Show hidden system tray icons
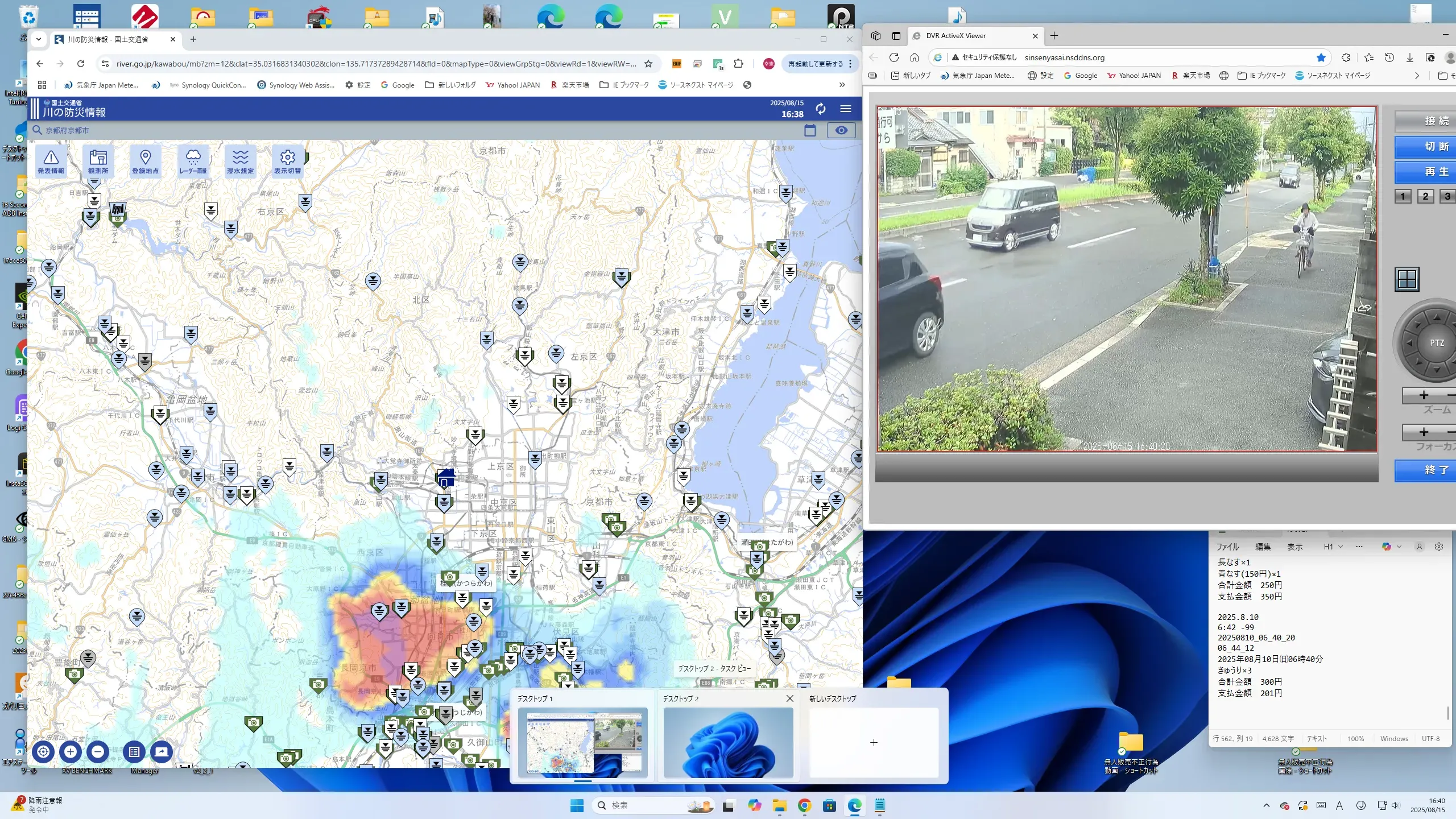This screenshot has height=819, width=1456. click(1266, 805)
